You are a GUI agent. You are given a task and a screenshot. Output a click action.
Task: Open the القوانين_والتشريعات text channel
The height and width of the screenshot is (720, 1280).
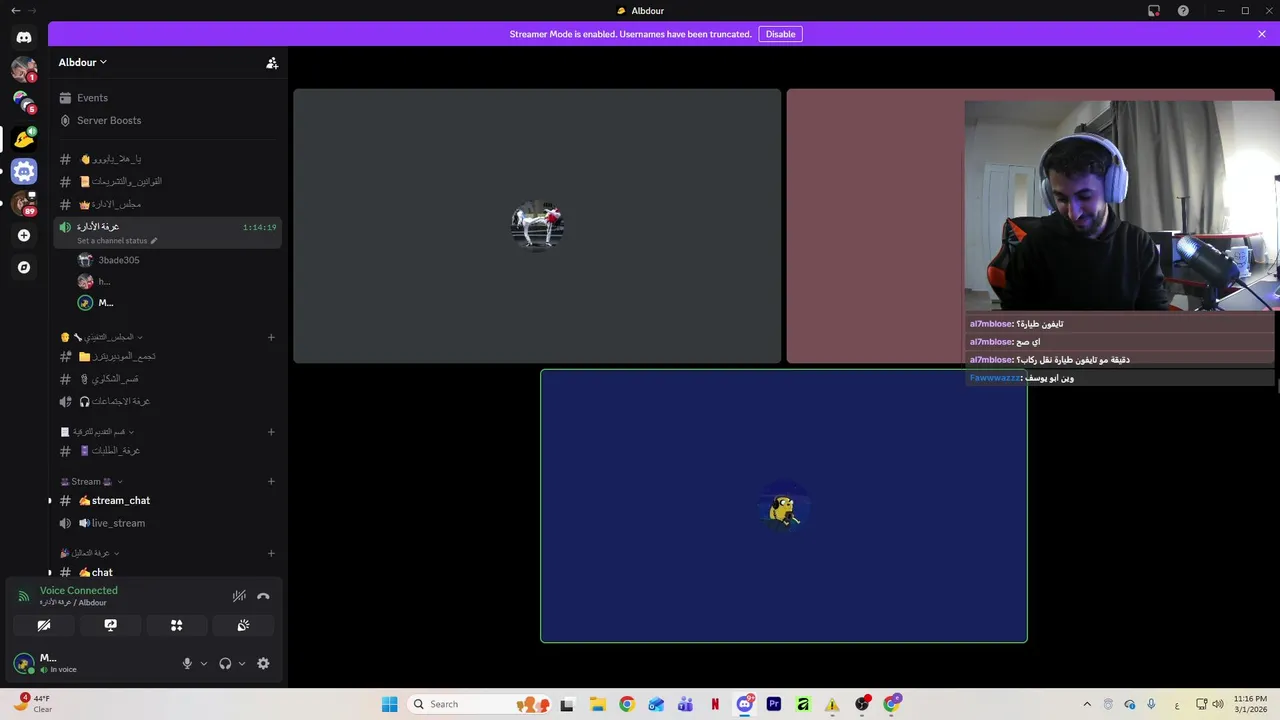click(x=168, y=181)
